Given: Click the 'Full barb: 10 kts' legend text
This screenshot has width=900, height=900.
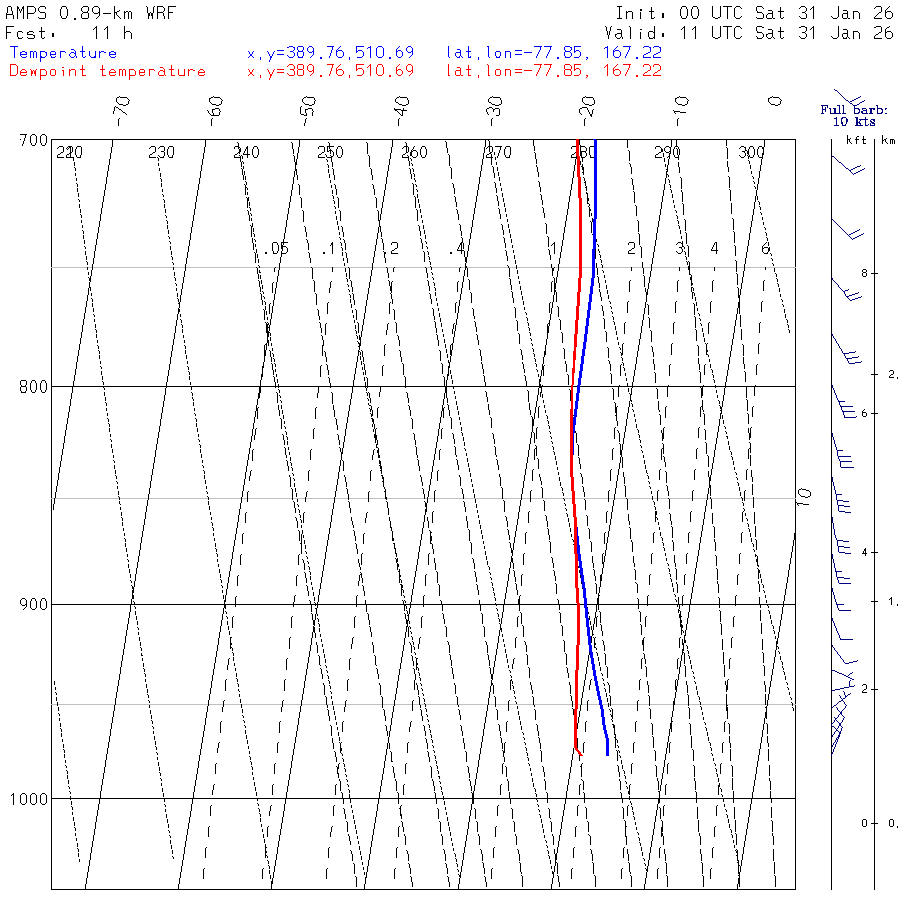Looking at the screenshot, I should [854, 115].
